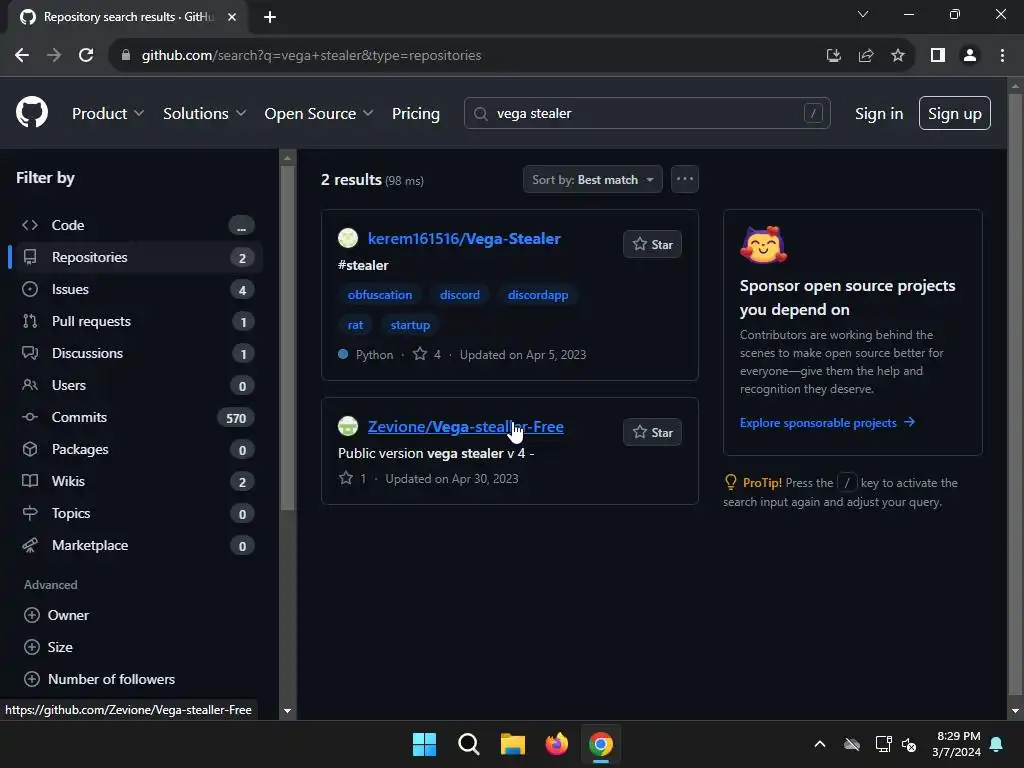The width and height of the screenshot is (1024, 768).
Task: Reload the page with refresh icon
Action: tap(86, 56)
